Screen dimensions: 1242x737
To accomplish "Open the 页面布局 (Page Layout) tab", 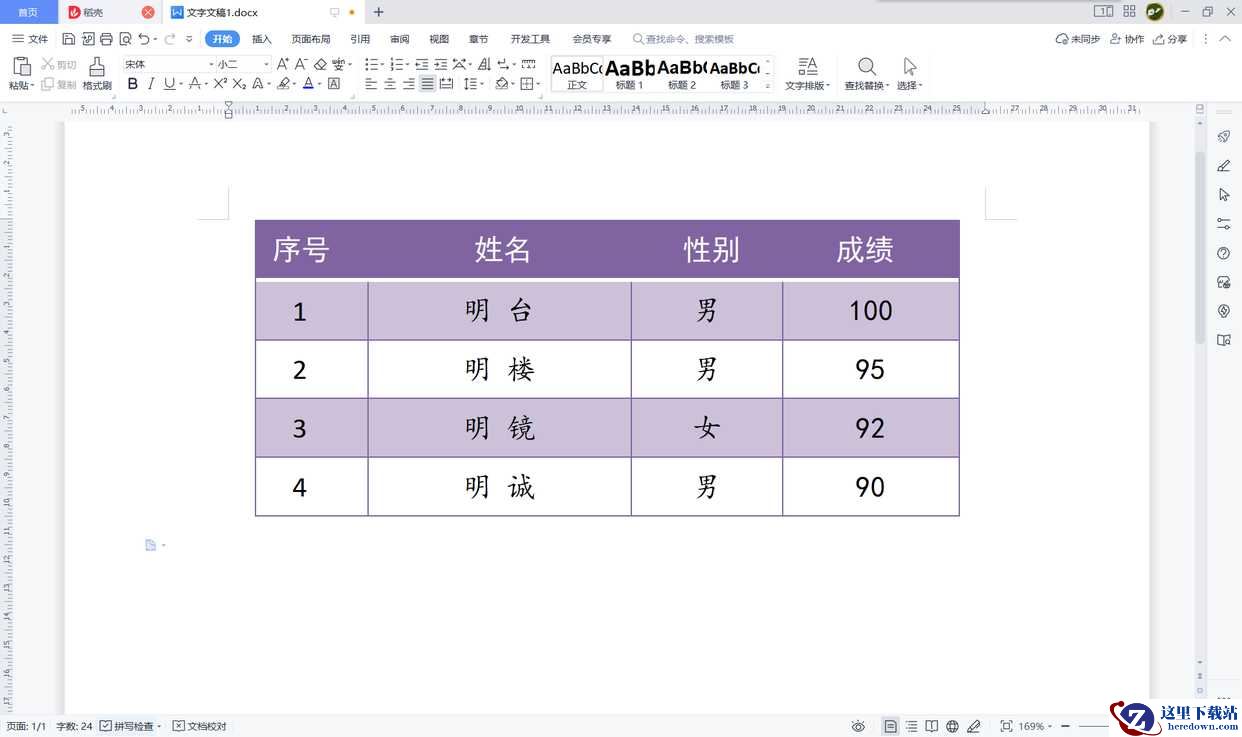I will [311, 39].
